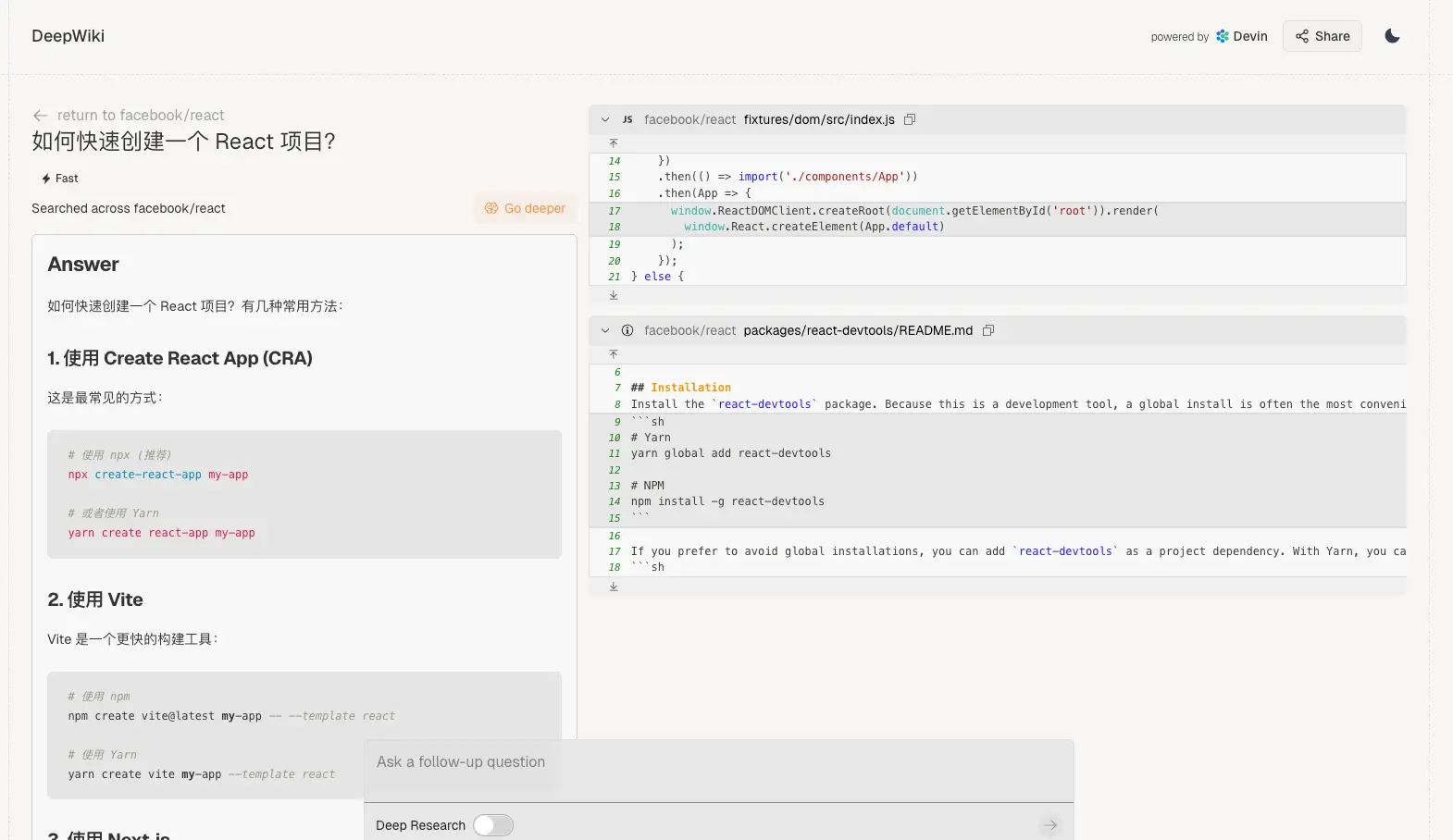This screenshot has width=1453, height=840.
Task: Go to DeepWiki home logo
Action: [68, 36]
